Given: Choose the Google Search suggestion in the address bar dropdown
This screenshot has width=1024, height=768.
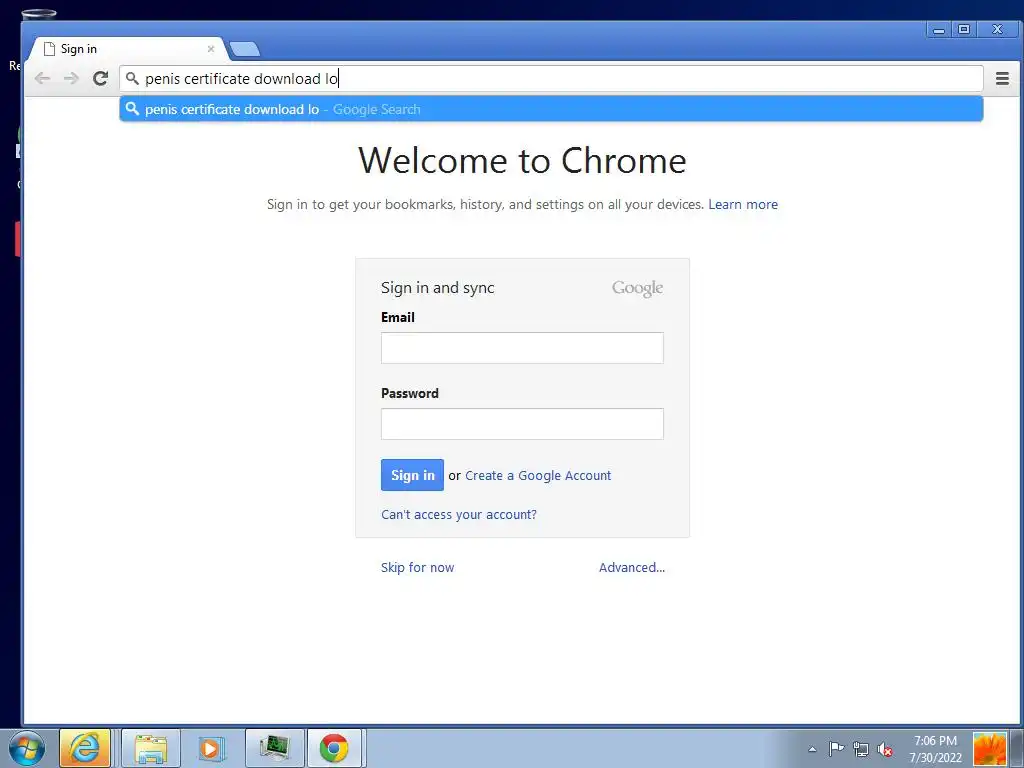Looking at the screenshot, I should tap(551, 109).
